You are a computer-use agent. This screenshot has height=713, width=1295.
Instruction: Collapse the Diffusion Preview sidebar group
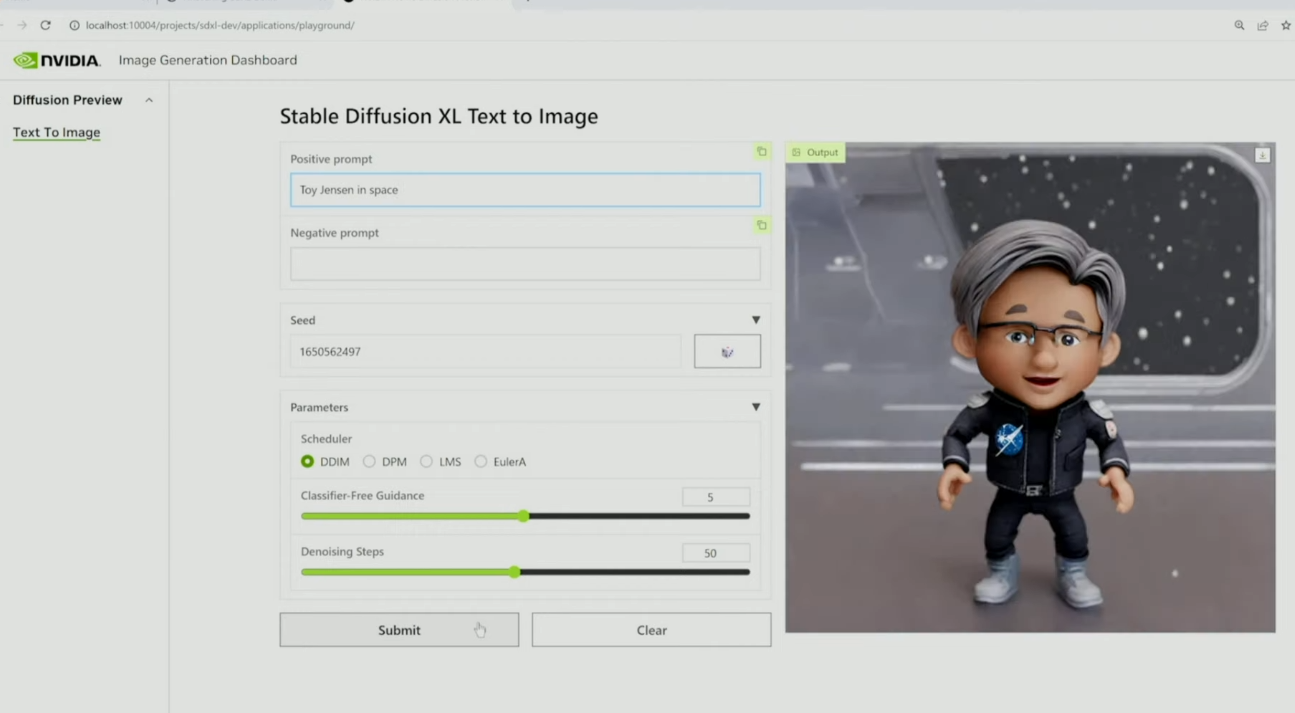(149, 100)
